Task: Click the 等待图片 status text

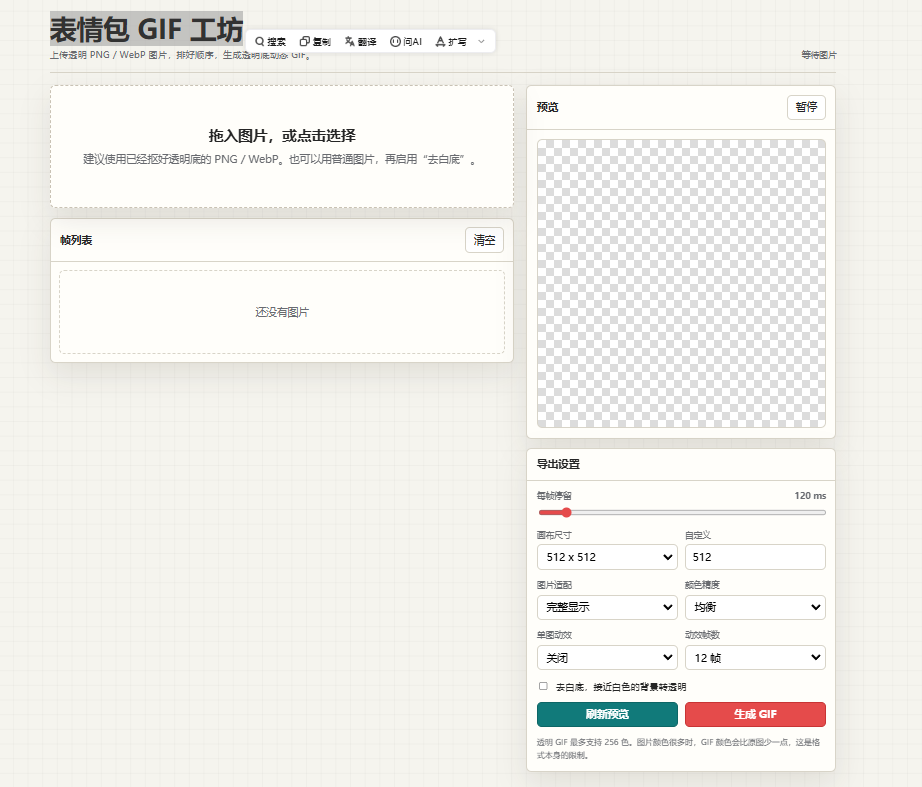Action: coord(819,55)
